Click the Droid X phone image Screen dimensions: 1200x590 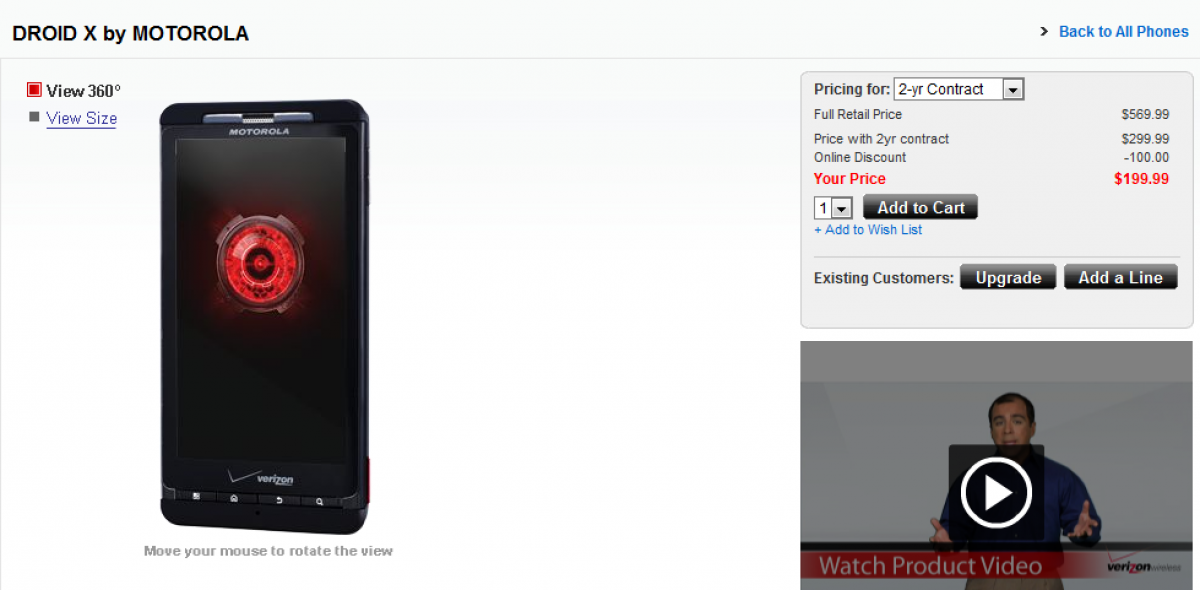[266, 317]
